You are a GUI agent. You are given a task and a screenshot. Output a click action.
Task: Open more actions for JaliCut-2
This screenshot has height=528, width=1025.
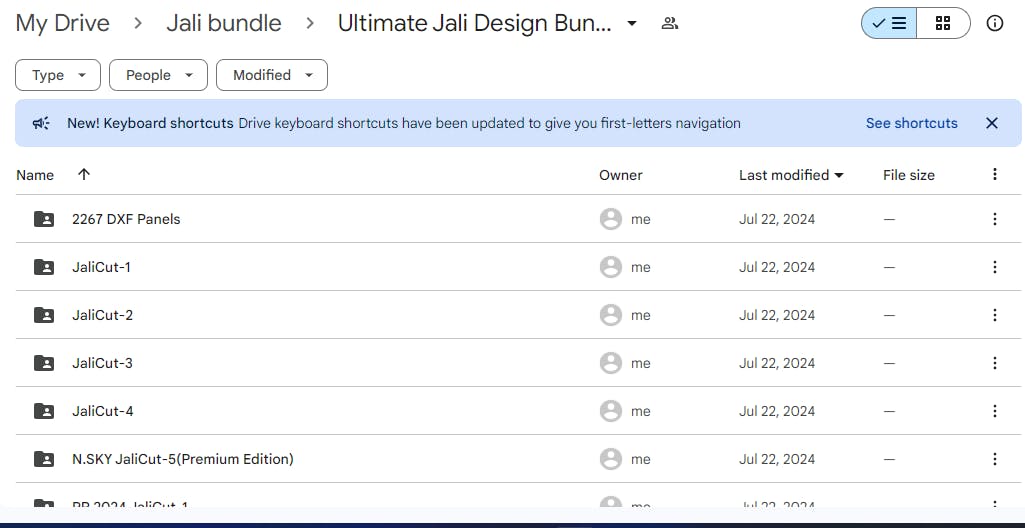994,315
